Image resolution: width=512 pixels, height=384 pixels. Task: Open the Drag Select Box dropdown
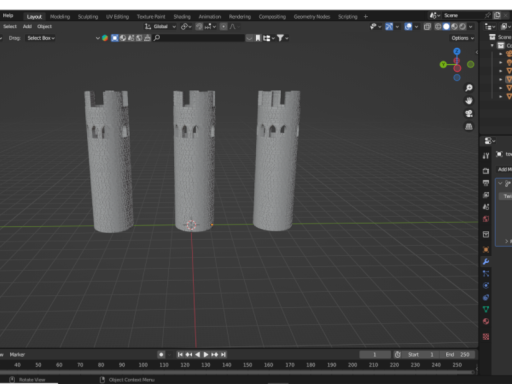coord(41,38)
